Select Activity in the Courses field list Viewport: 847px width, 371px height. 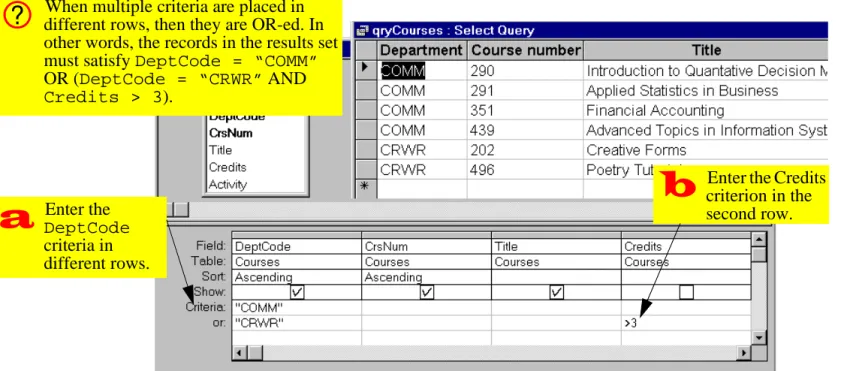pos(228,185)
